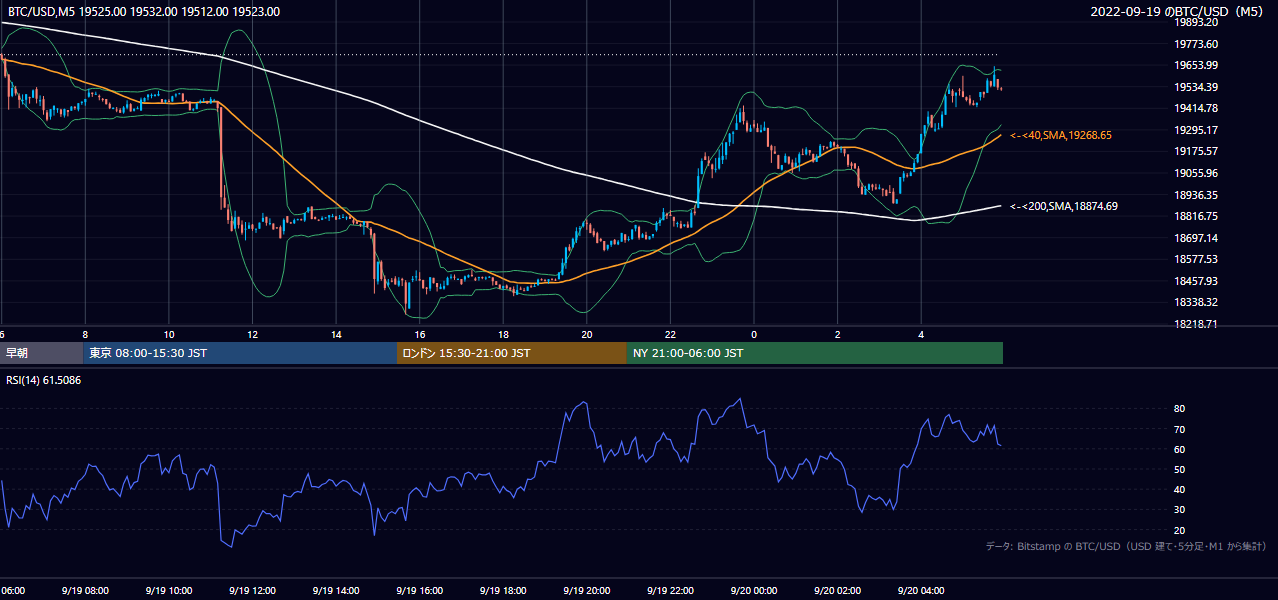Click the 9/20 00:00 time label
Image resolution: width=1278 pixels, height=600 pixels.
point(754,591)
